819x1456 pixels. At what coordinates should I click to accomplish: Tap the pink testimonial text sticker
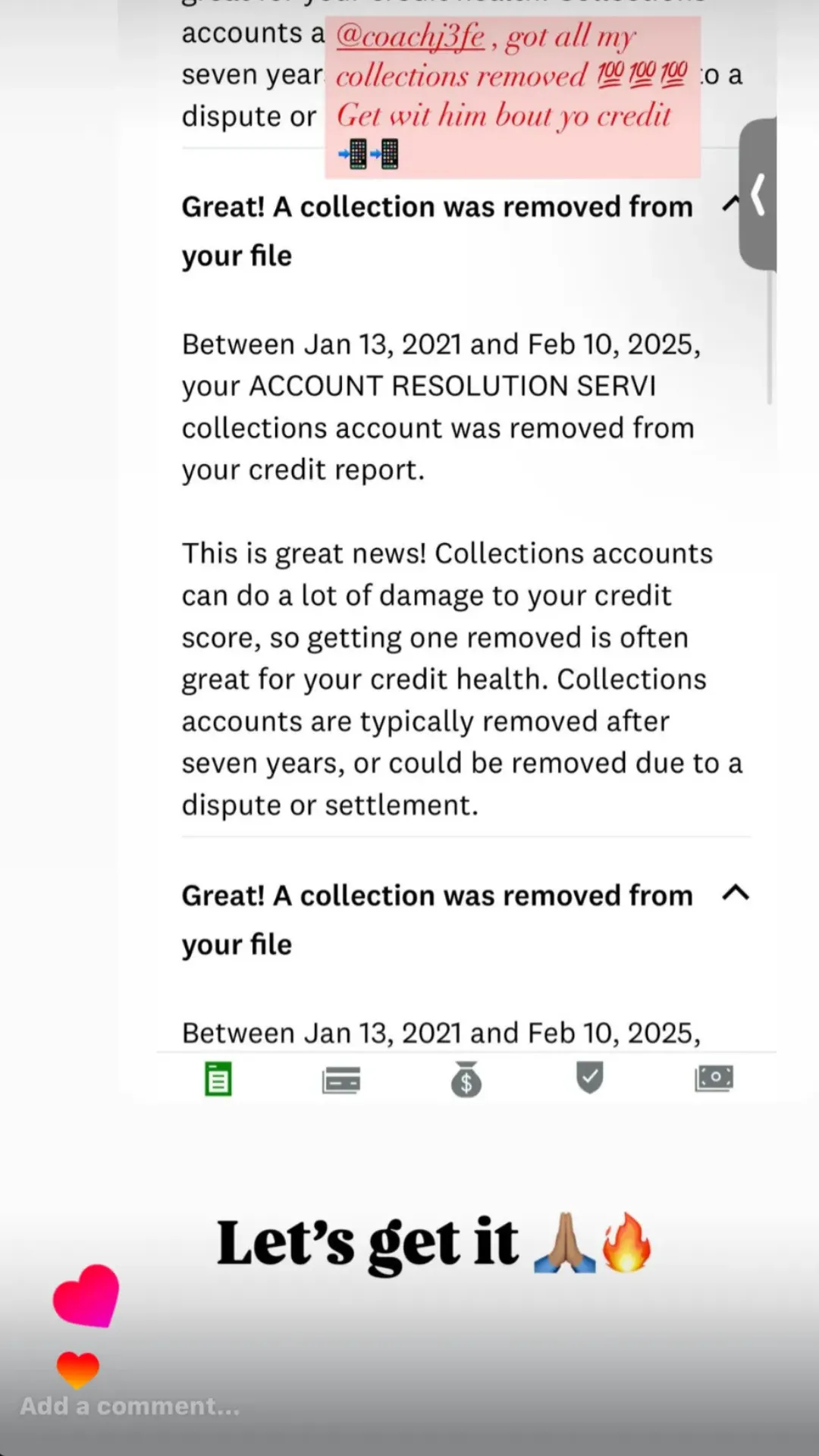pyautogui.click(x=513, y=97)
